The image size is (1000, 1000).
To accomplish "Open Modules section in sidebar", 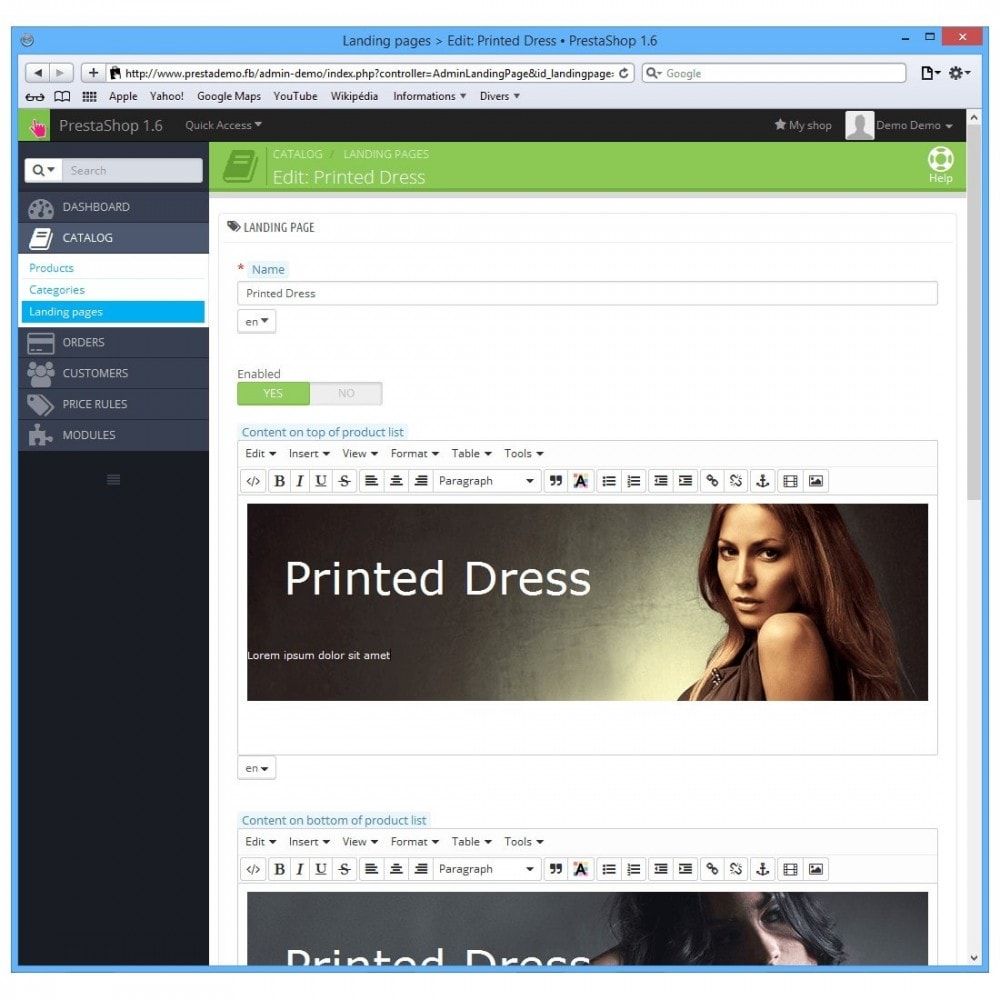I will [114, 435].
